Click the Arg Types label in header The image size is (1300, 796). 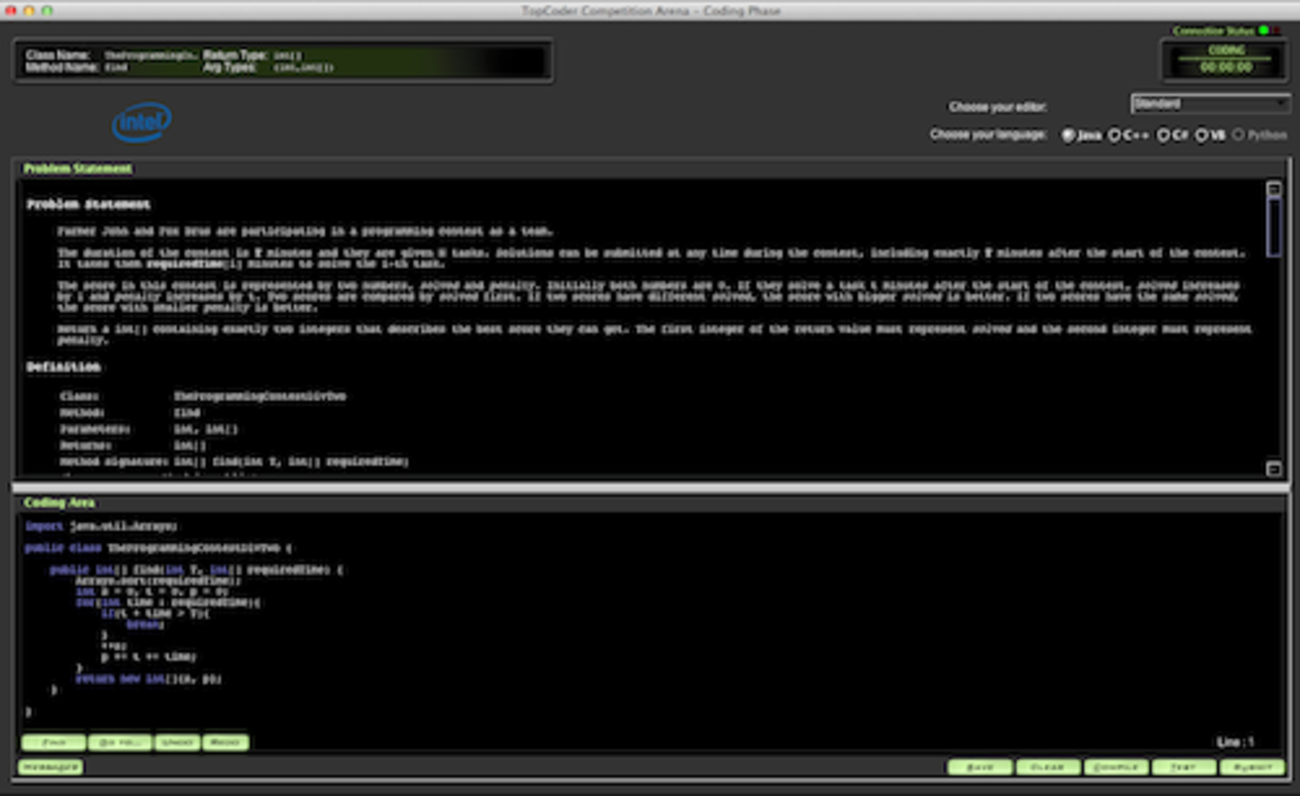[x=231, y=67]
